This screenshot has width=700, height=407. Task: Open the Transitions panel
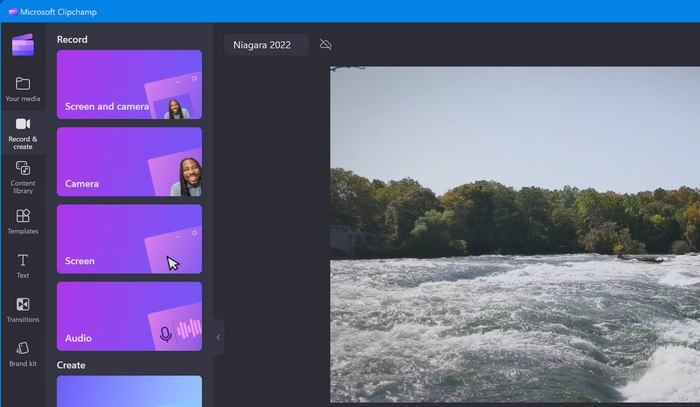tap(23, 310)
